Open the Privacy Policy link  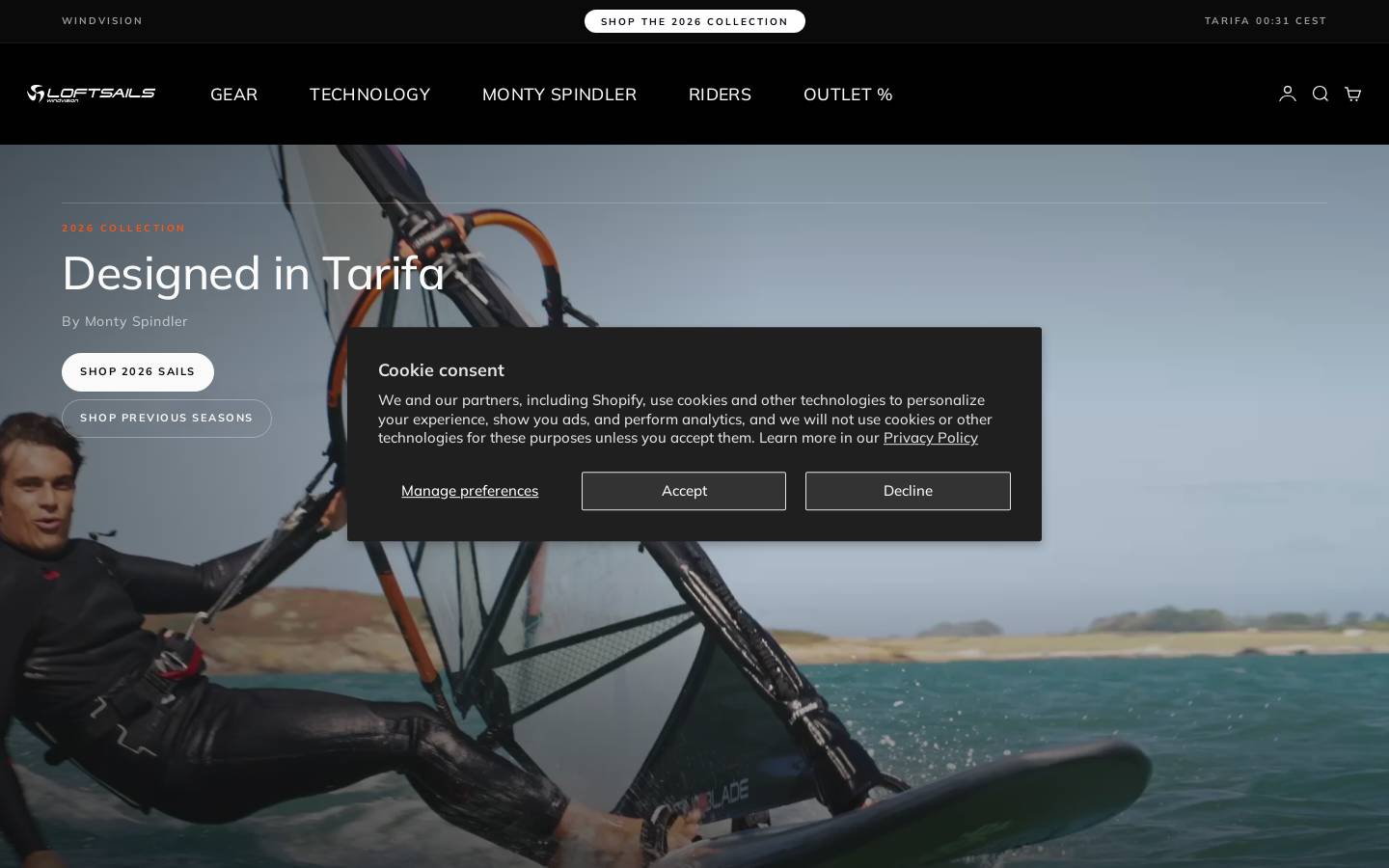931,438
